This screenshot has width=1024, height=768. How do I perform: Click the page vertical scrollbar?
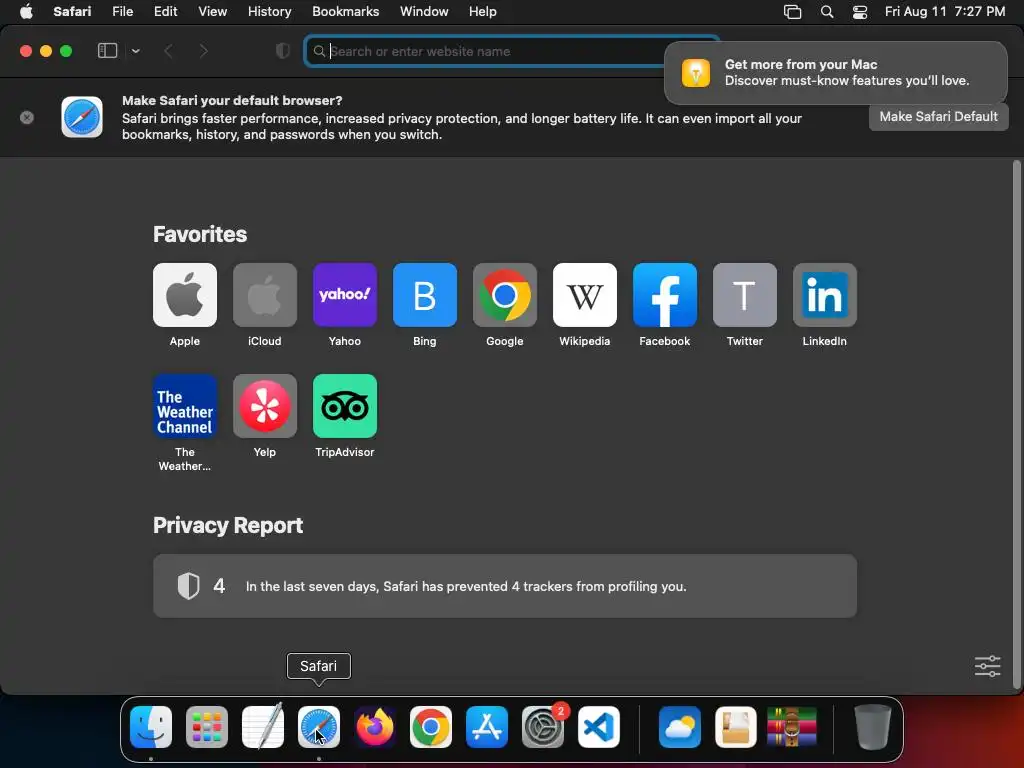tap(1016, 424)
